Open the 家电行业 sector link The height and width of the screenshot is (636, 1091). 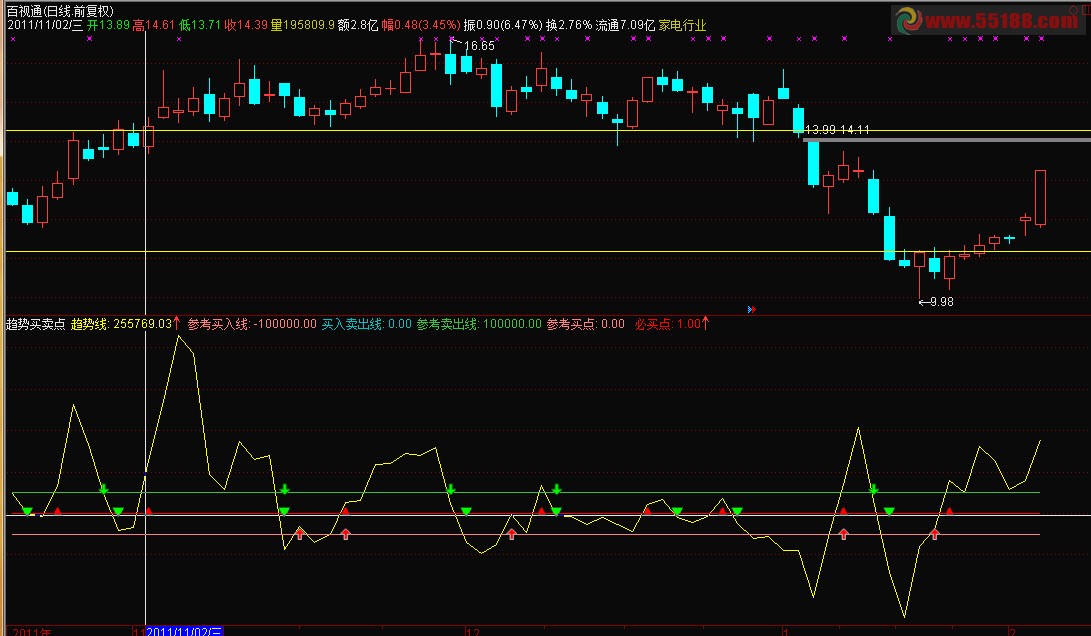pyautogui.click(x=682, y=25)
